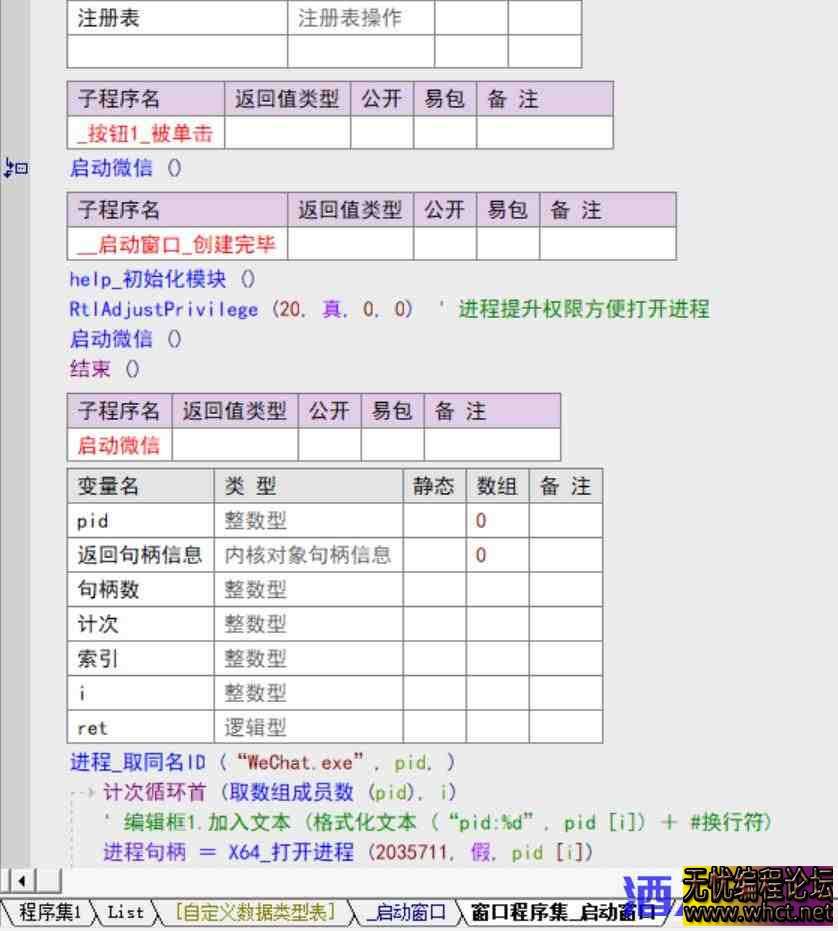
Task: Click the loop flow arrow before 计次循环首
Action: (x=83, y=792)
